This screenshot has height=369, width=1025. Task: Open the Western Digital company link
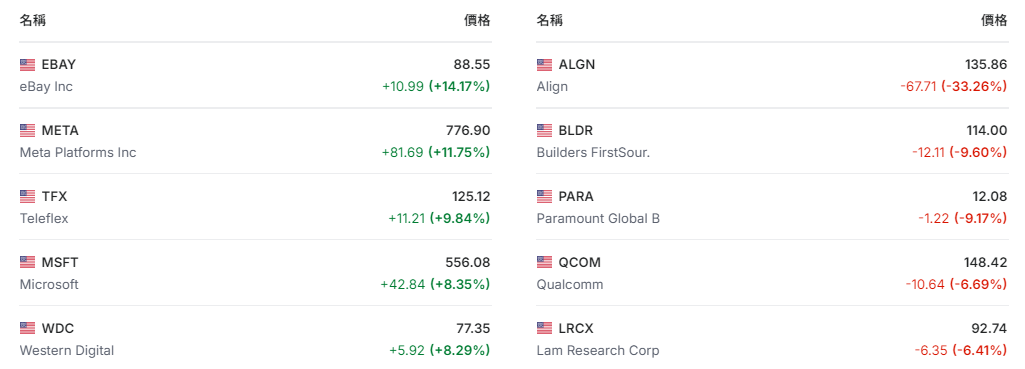pyautogui.click(x=67, y=351)
